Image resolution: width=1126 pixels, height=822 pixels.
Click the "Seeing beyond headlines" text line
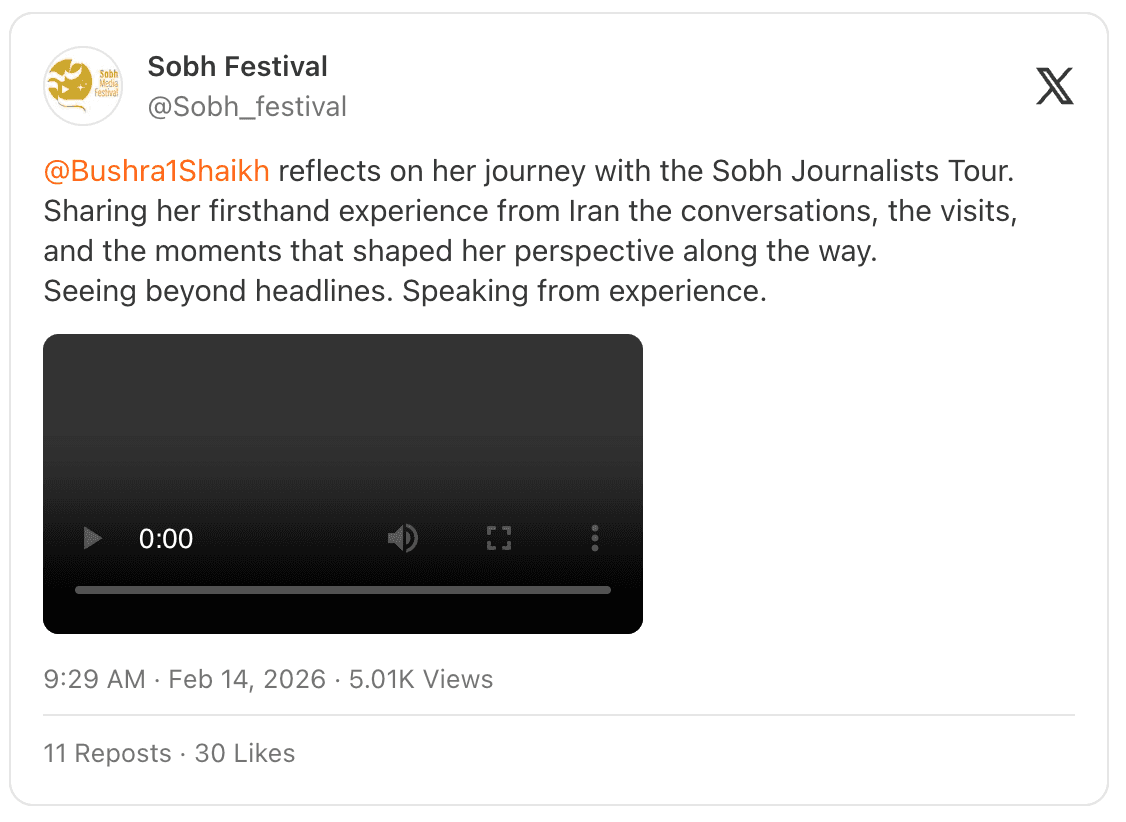(x=404, y=292)
